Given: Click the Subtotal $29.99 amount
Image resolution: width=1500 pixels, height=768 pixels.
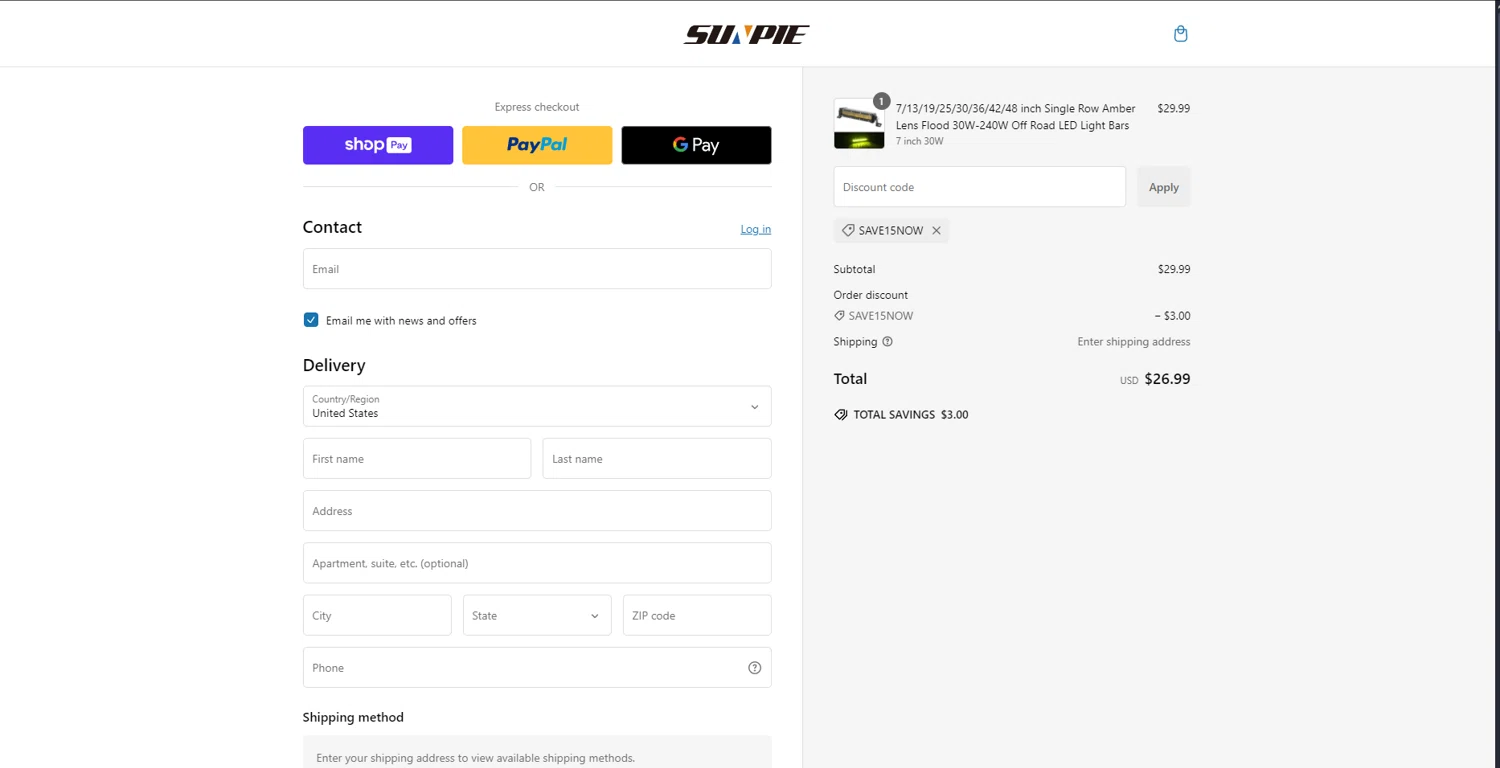Looking at the screenshot, I should pyautogui.click(x=1174, y=269).
